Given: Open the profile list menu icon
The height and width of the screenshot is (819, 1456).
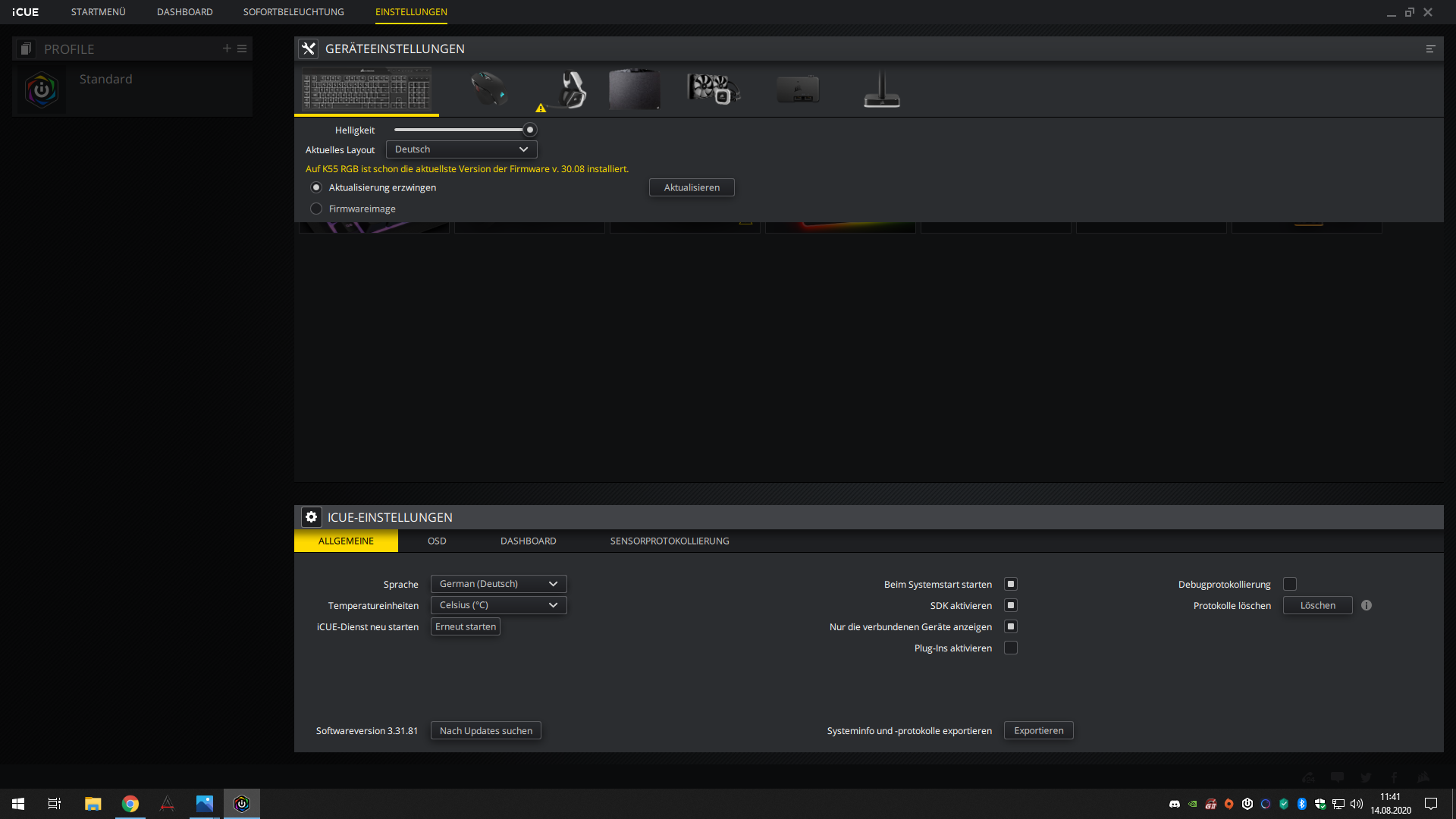Looking at the screenshot, I should click(242, 49).
